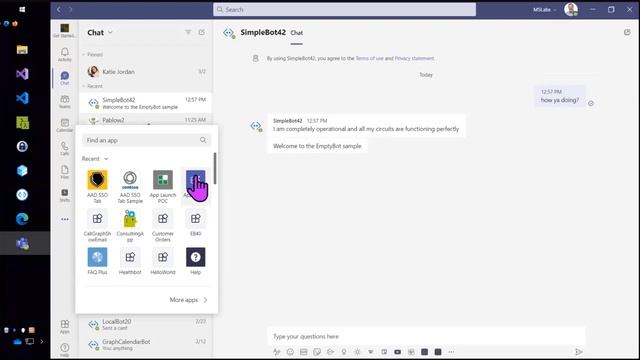Open LocalBot20 chat
The image size is (640, 360).
146,324
